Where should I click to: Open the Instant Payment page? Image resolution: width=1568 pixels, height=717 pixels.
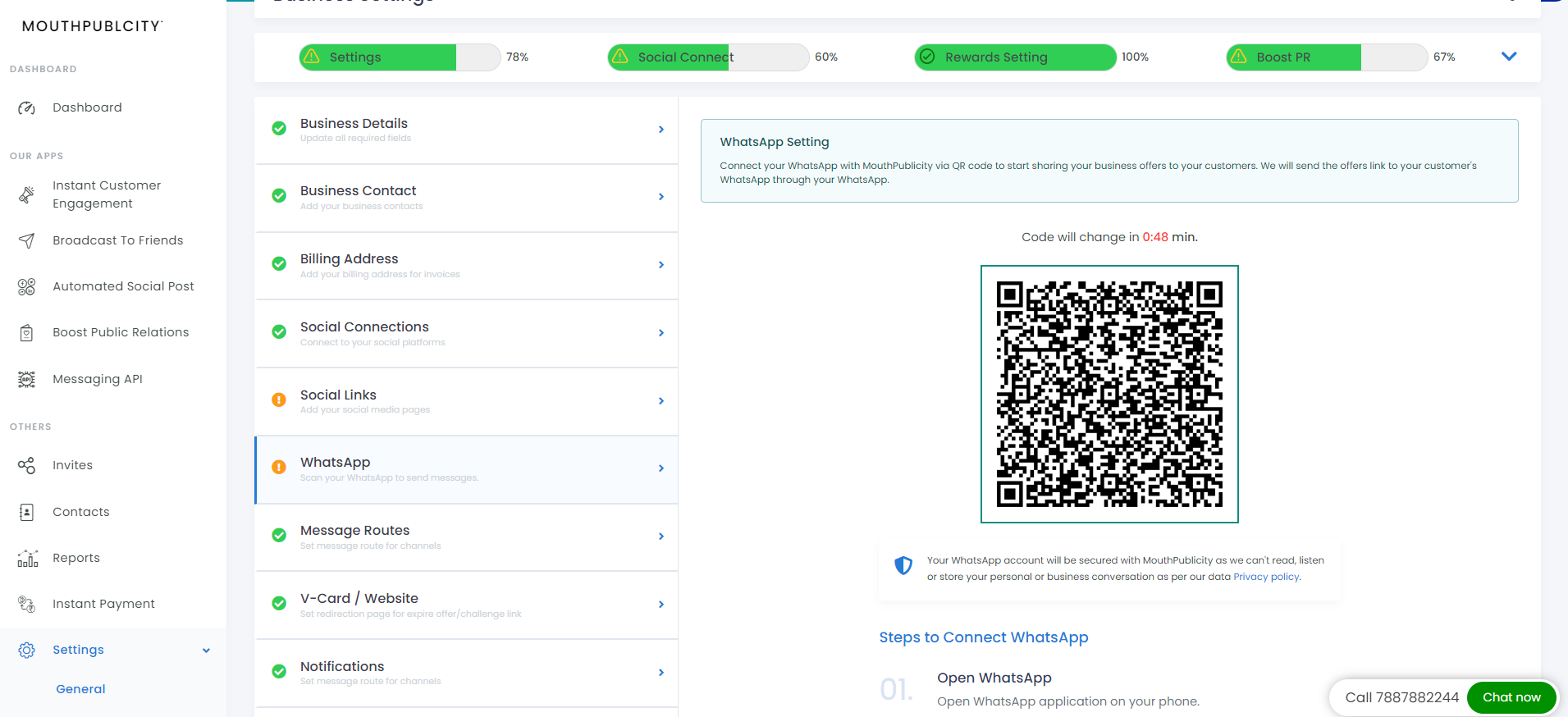point(103,604)
